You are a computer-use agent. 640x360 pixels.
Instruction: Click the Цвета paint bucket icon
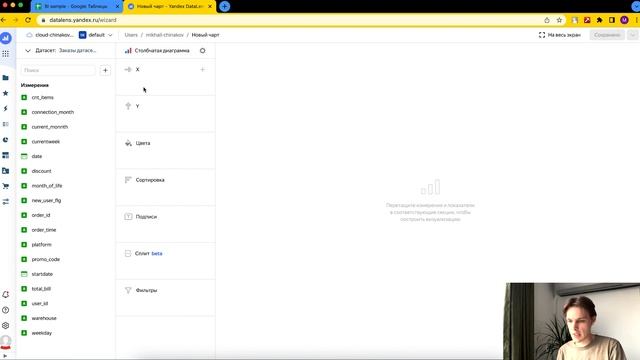coord(128,143)
